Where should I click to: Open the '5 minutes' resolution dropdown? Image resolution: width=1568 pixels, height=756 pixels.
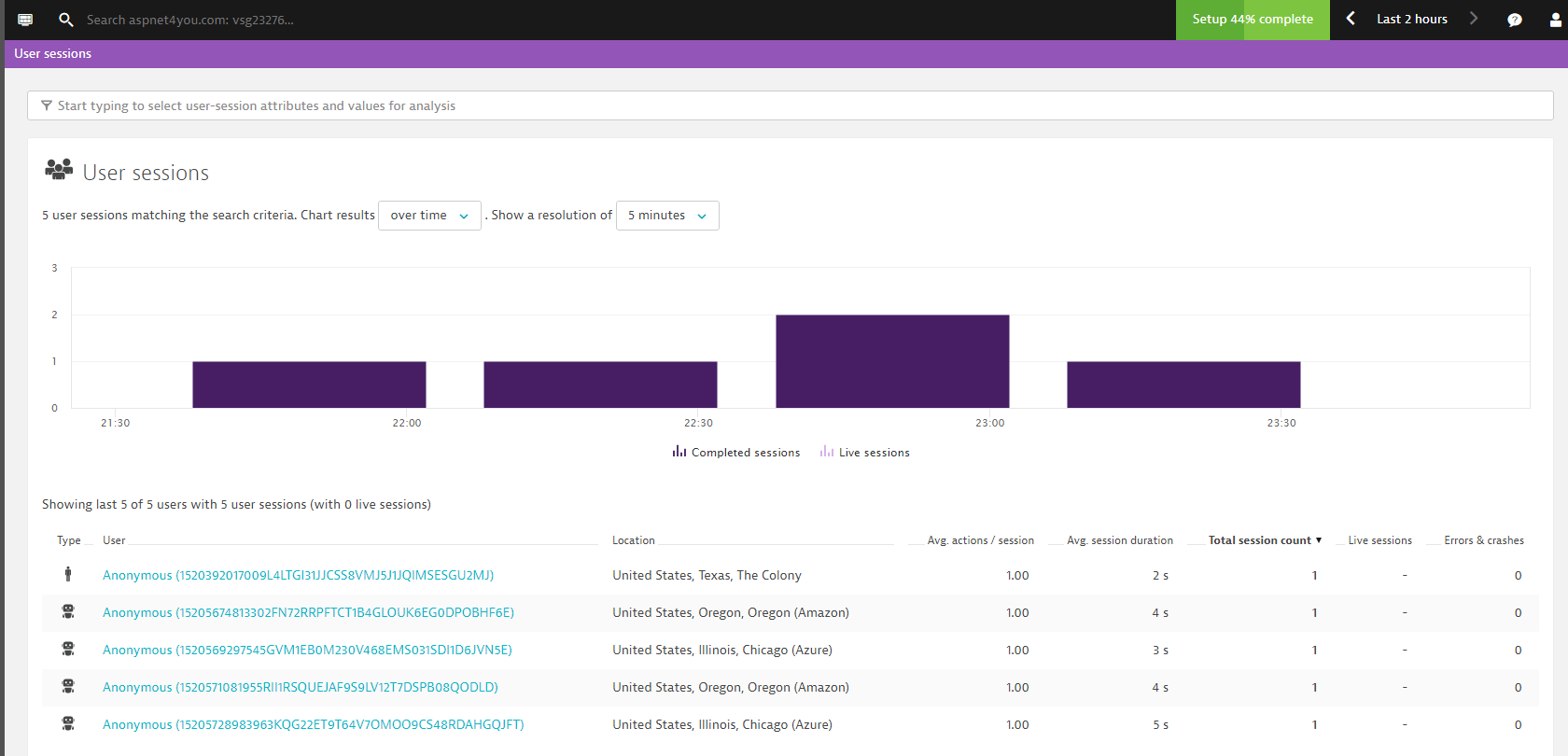tap(667, 216)
